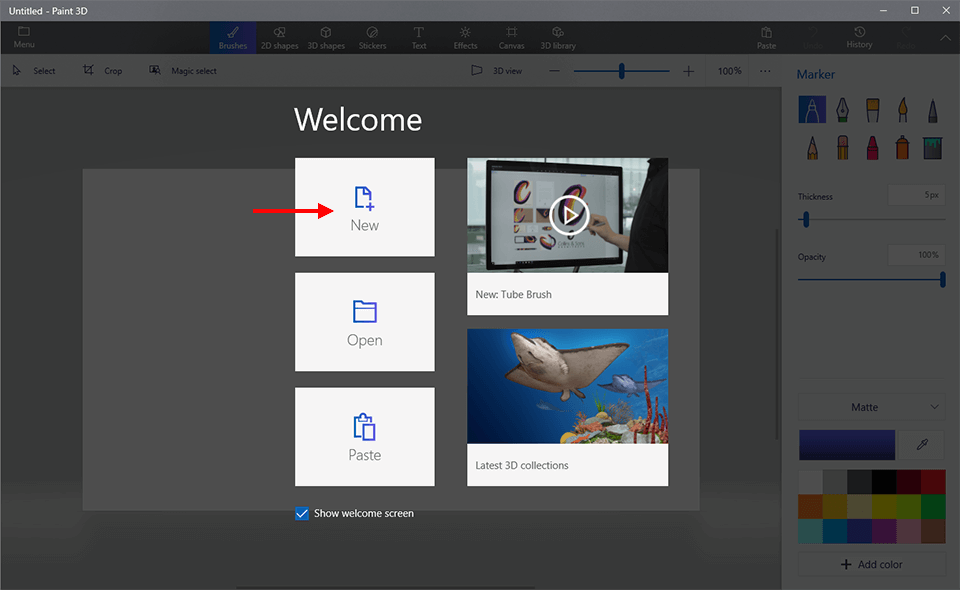Click the New file icon
The image size is (960, 590).
[x=364, y=197]
